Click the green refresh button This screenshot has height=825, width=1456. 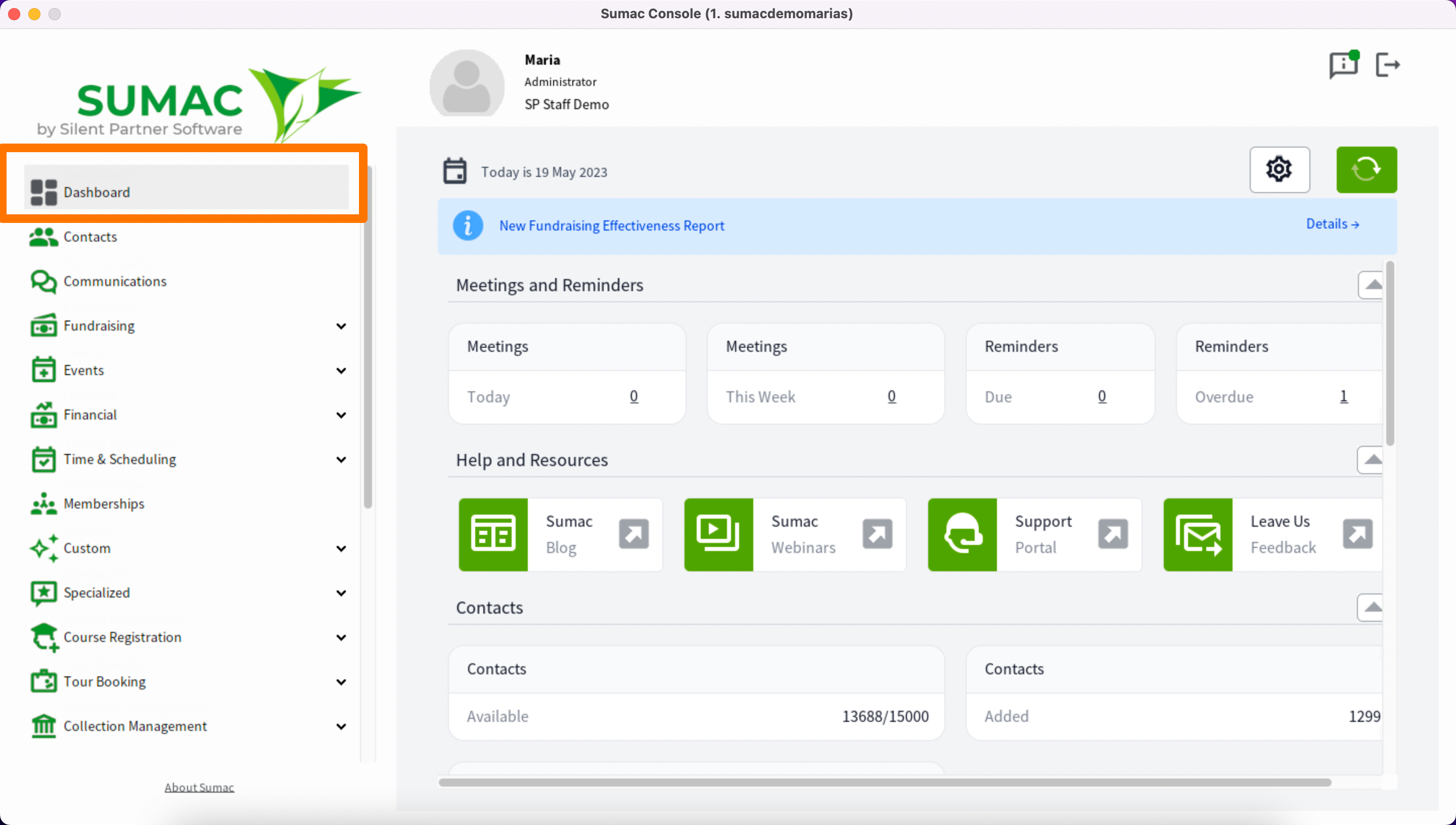pos(1367,169)
